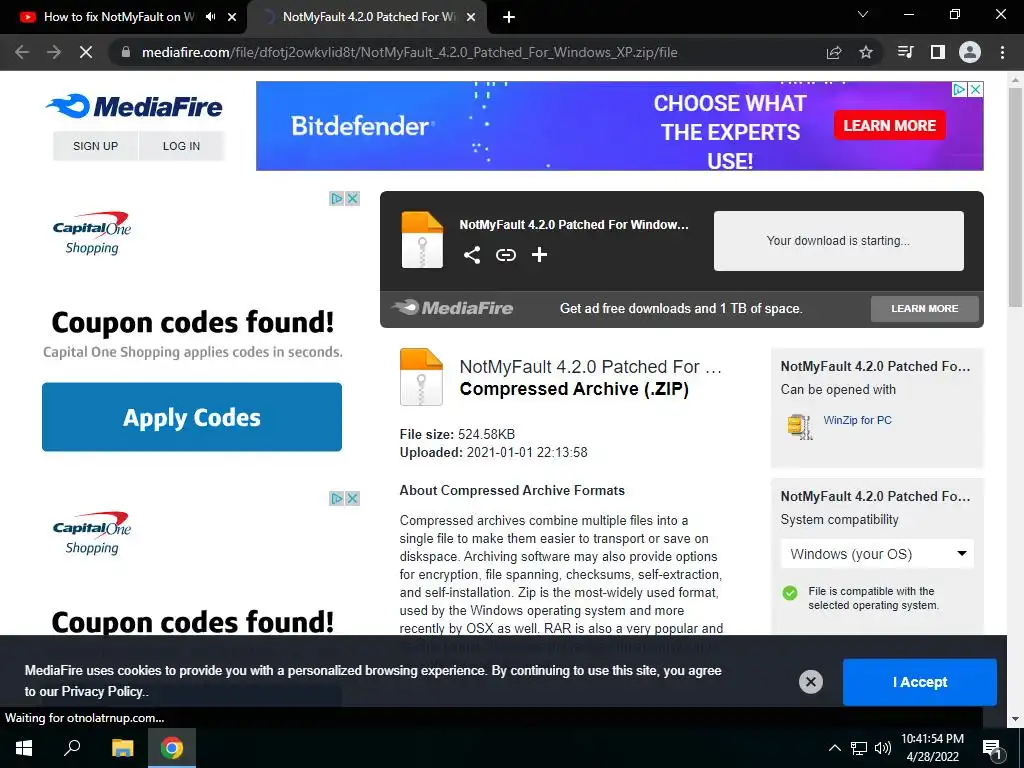Click 'Compressed Archive (.ZIP)' heading
Image resolution: width=1024 pixels, height=768 pixels.
574,389
